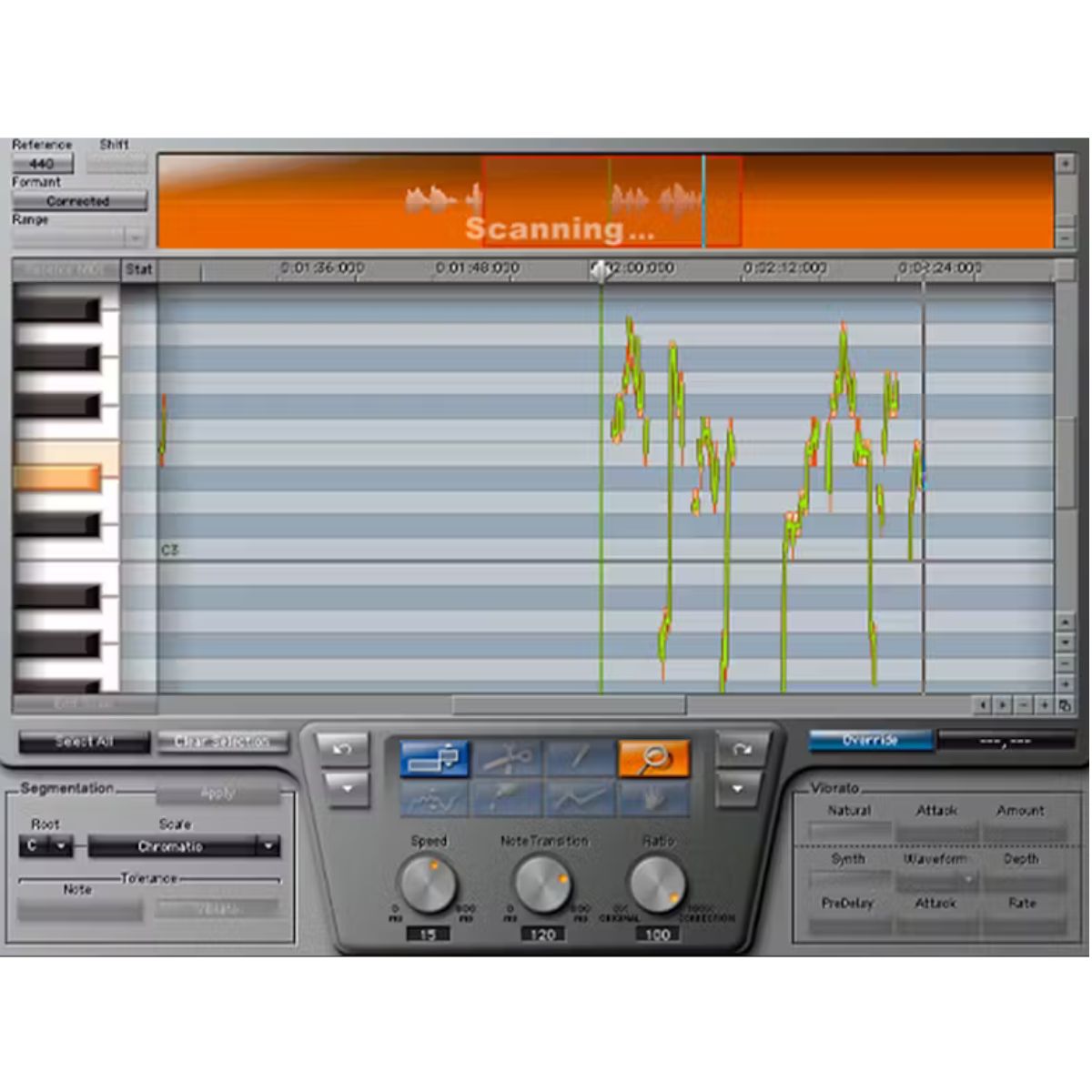Toggle the Shift control near Reference

tap(116, 164)
